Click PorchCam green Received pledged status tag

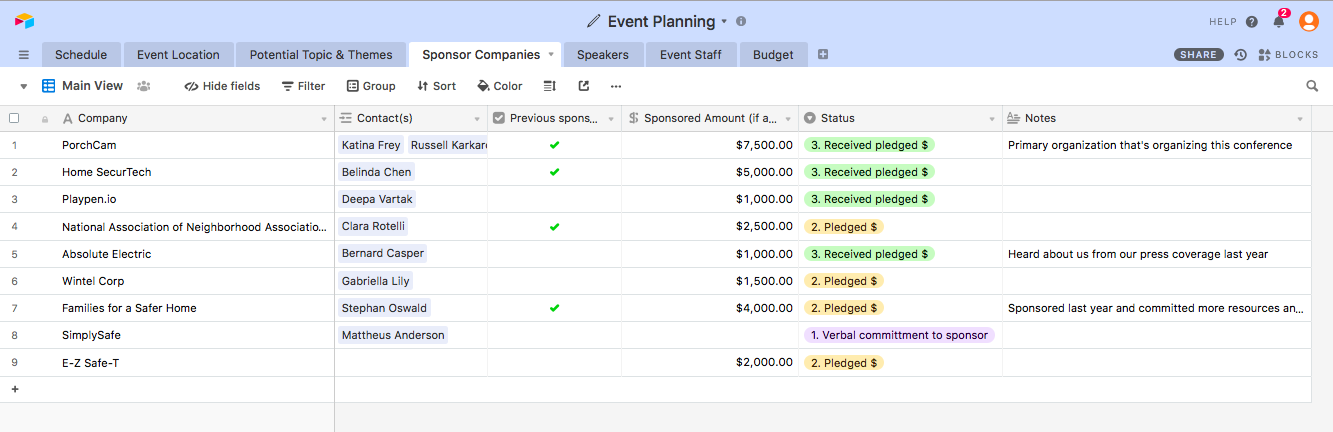(869, 145)
